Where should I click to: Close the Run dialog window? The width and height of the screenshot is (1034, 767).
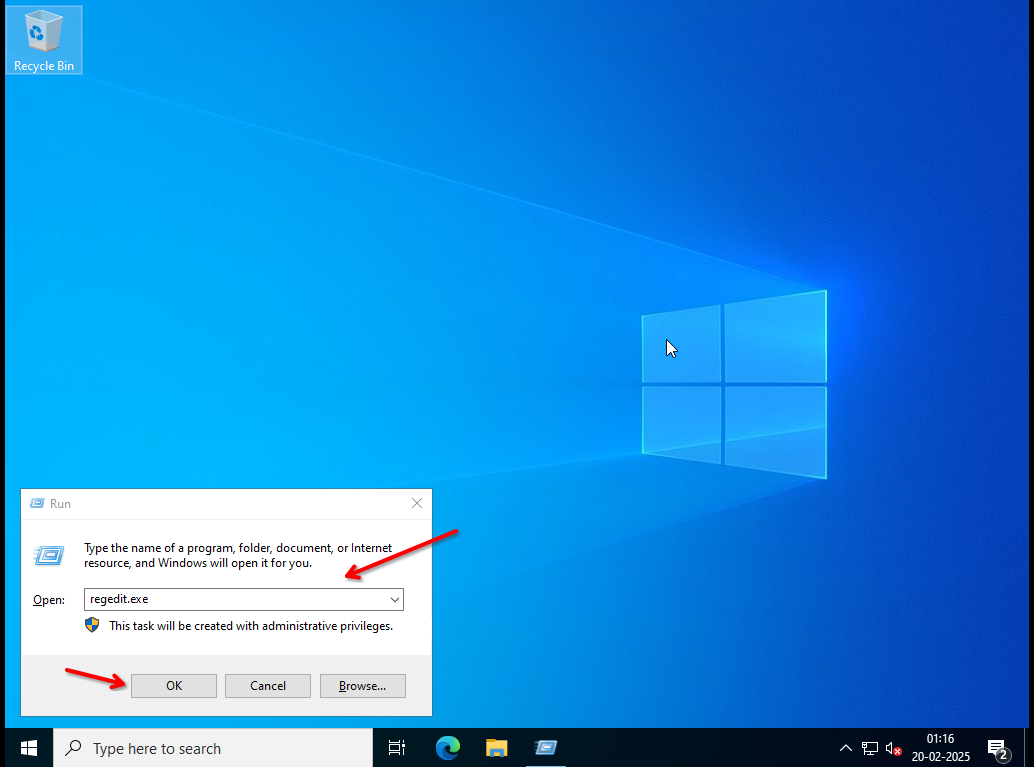coord(416,504)
